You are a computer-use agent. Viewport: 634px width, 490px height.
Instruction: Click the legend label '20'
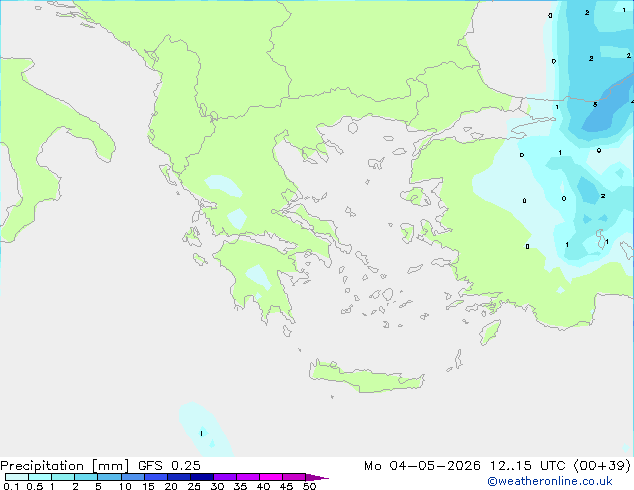point(171,486)
